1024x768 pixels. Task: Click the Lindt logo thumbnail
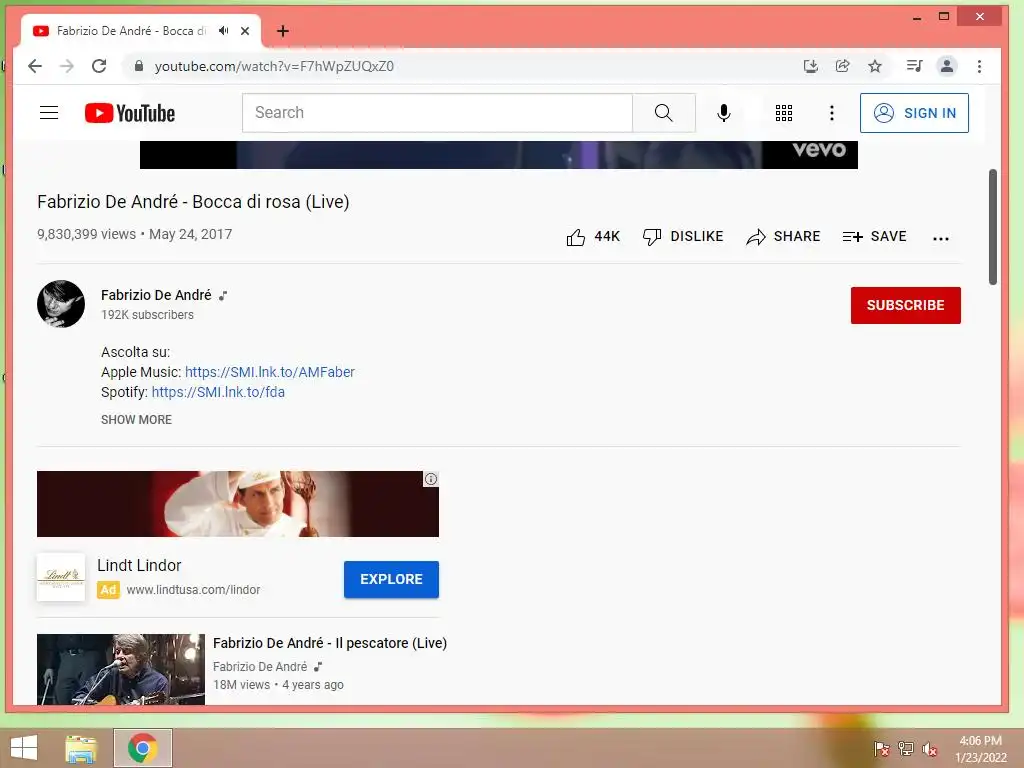tap(61, 577)
